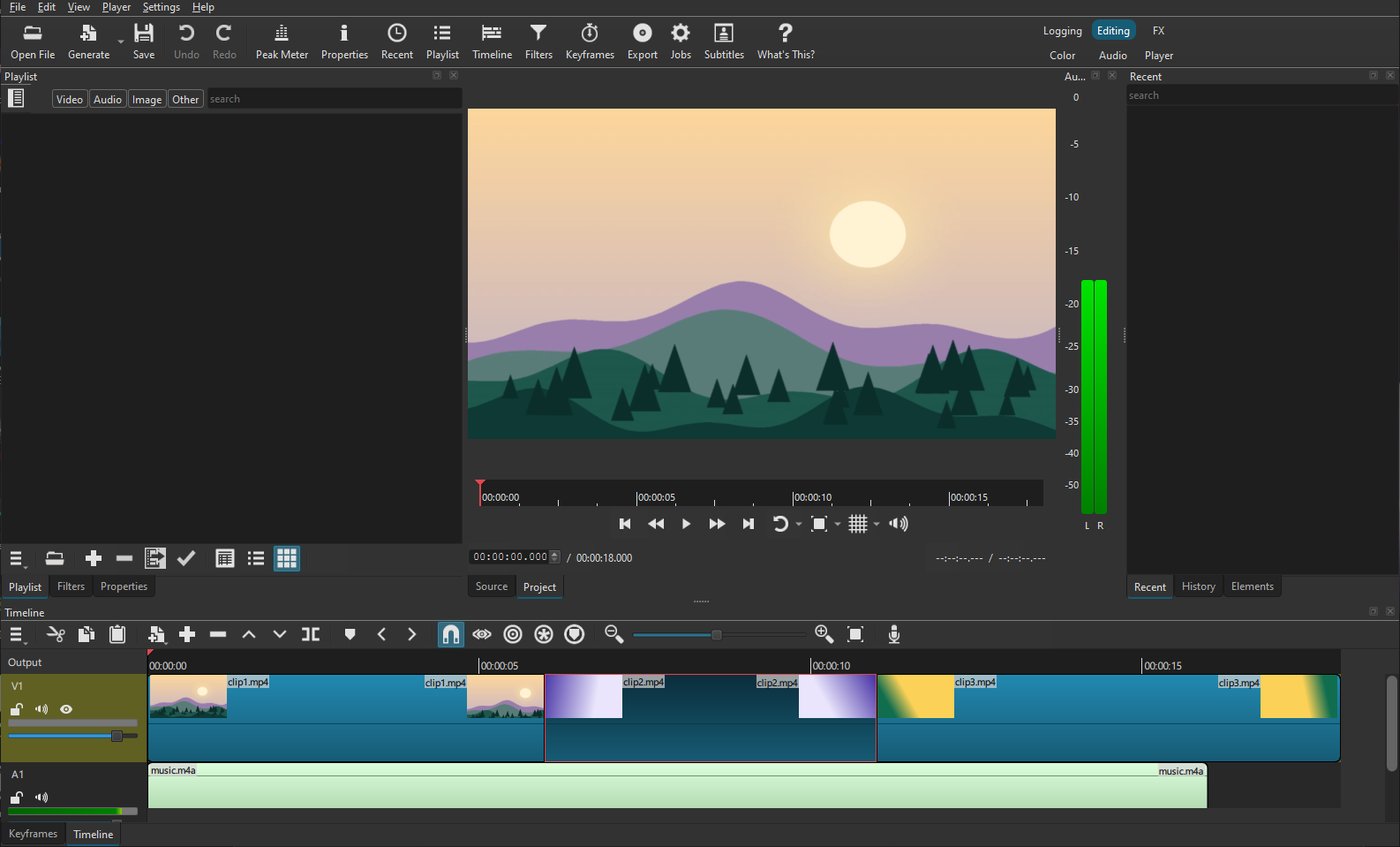Switch to the Color layout
The width and height of the screenshot is (1400, 847).
coord(1063,56)
